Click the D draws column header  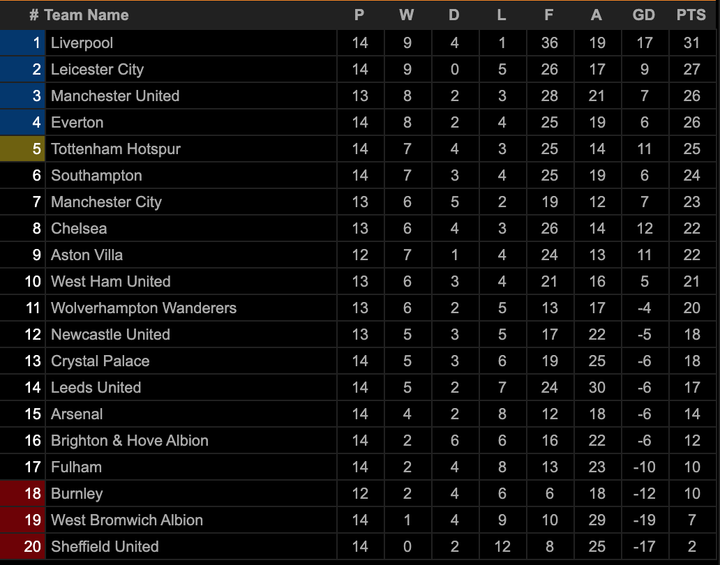[x=454, y=15]
